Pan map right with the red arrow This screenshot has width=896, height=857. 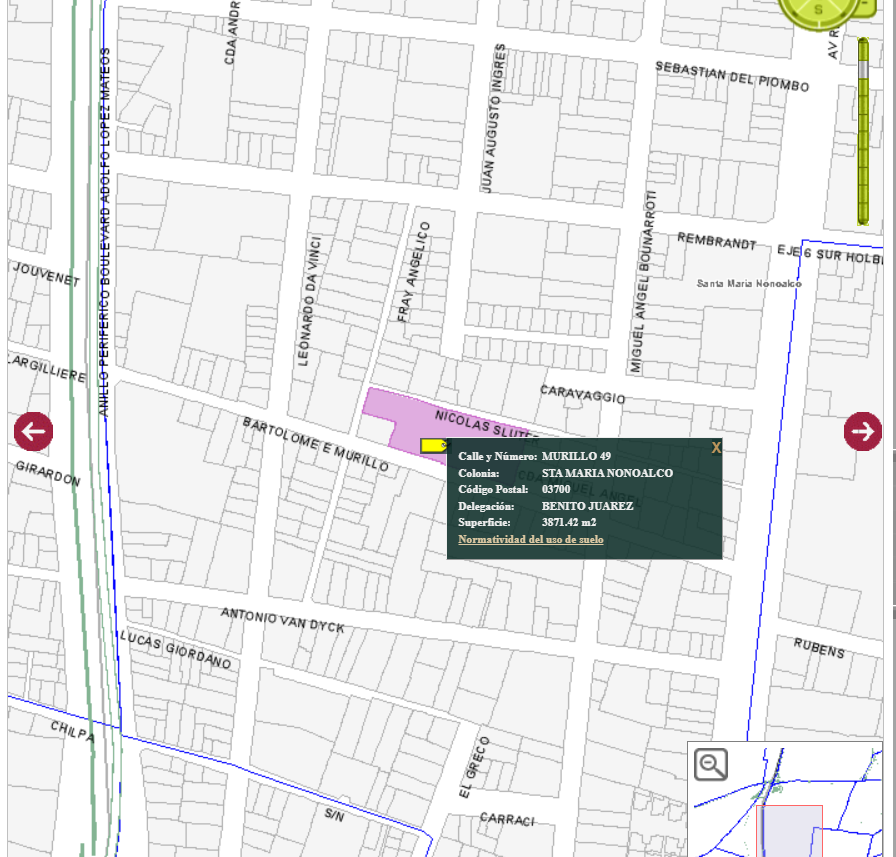863,431
